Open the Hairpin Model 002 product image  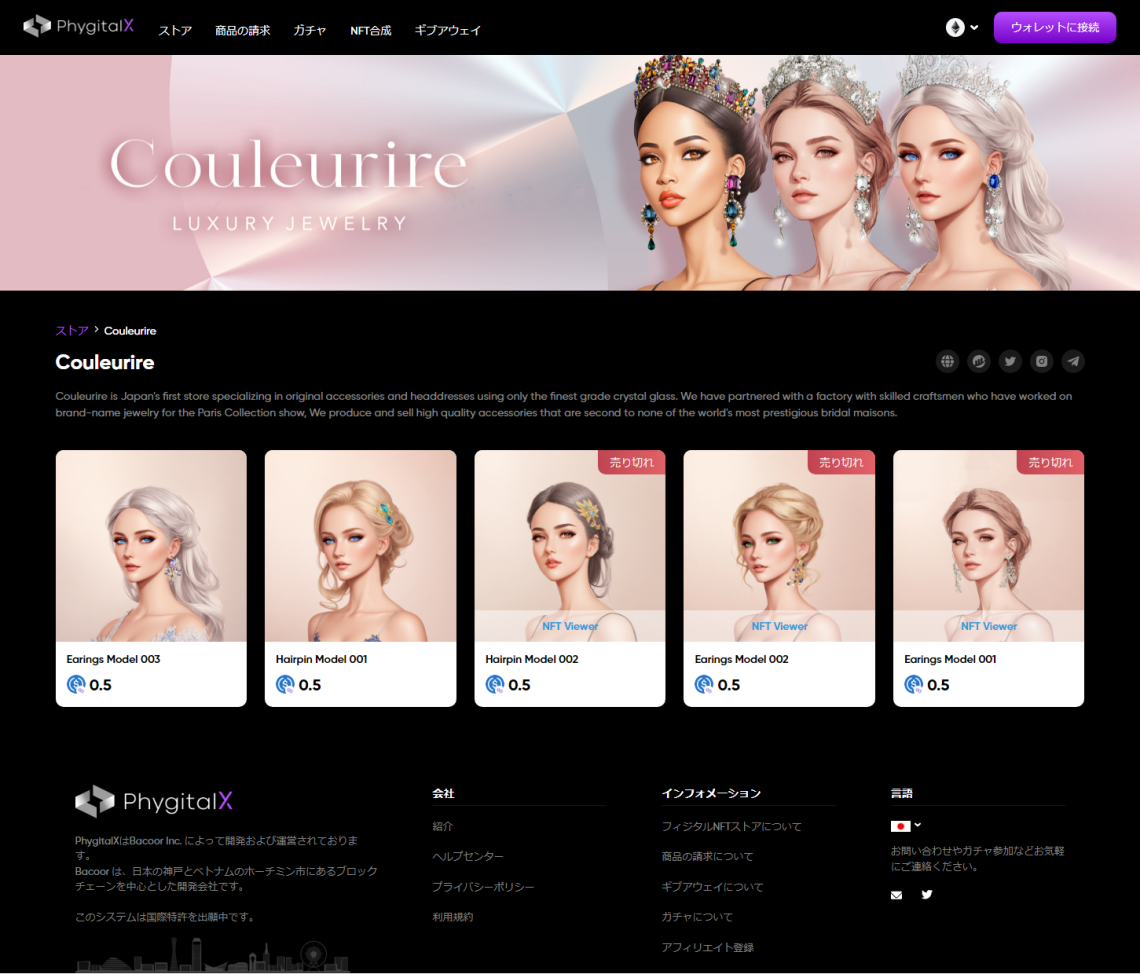(570, 546)
